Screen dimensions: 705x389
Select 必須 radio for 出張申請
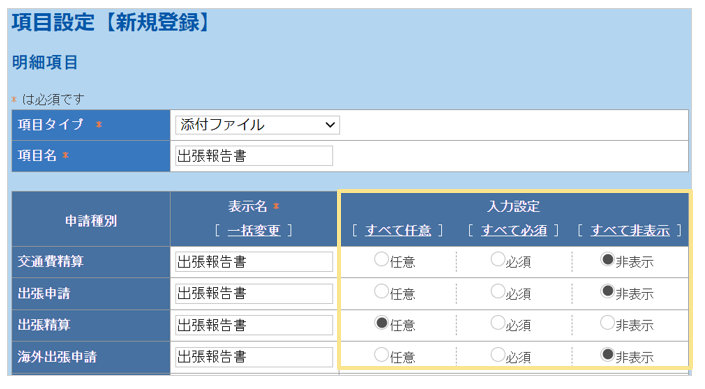click(498, 291)
